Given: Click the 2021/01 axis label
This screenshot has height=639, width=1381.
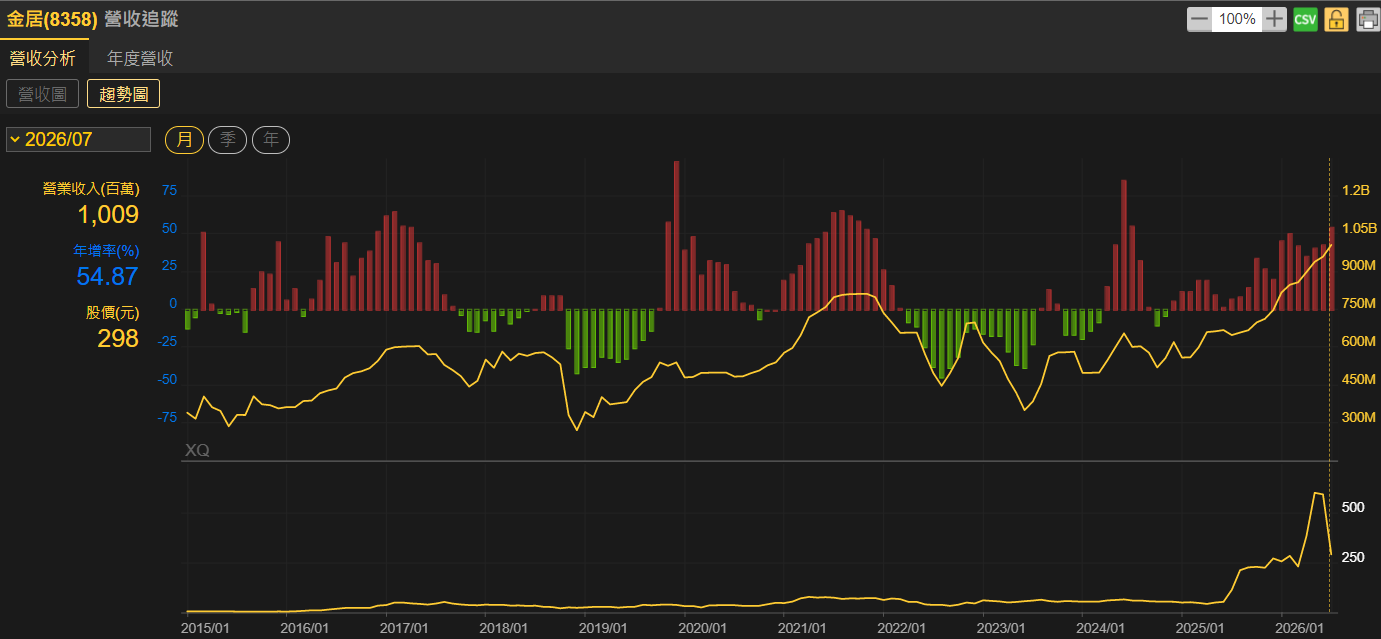Looking at the screenshot, I should pos(803,628).
